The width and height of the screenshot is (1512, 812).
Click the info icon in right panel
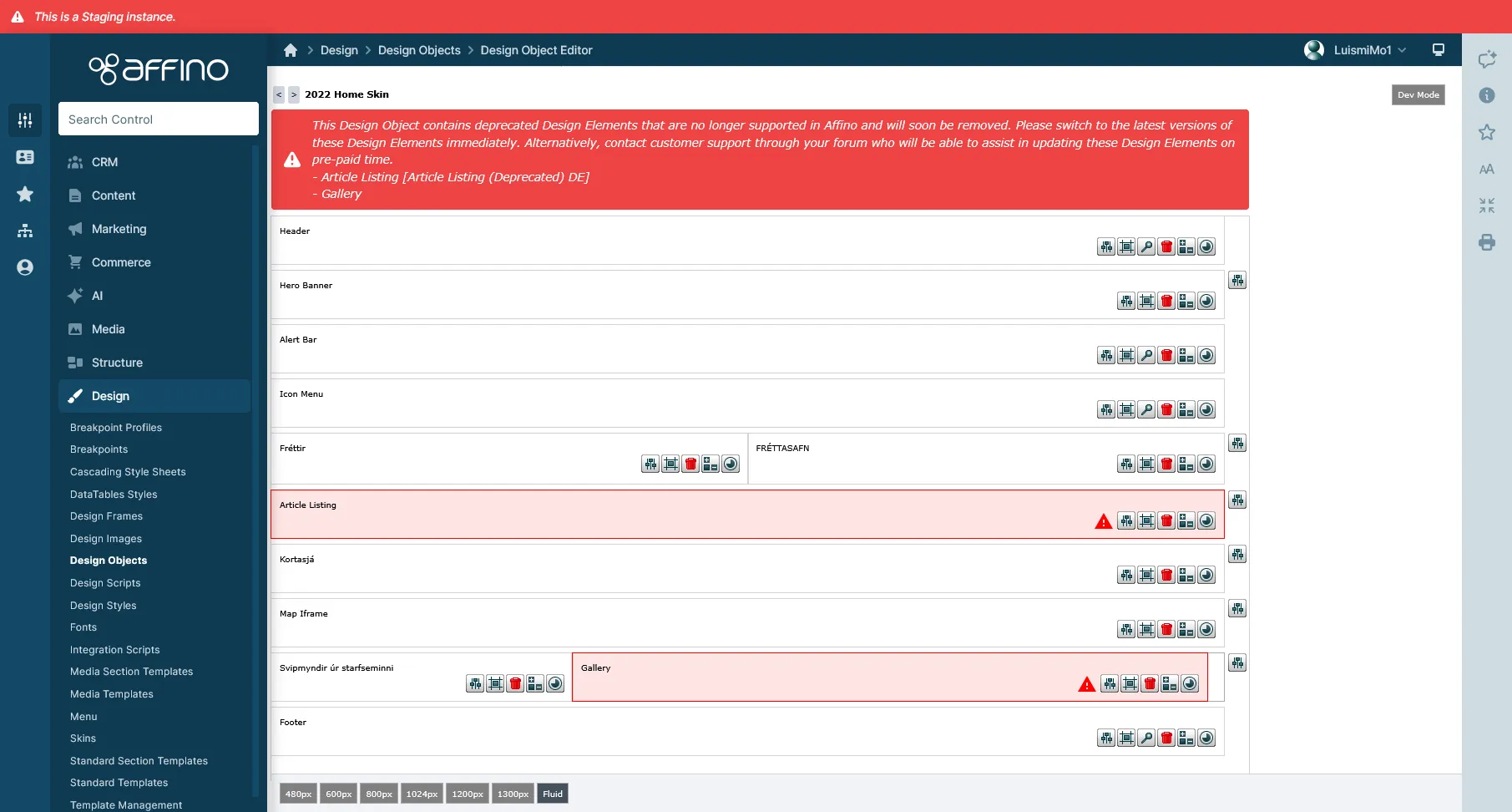click(1487, 95)
